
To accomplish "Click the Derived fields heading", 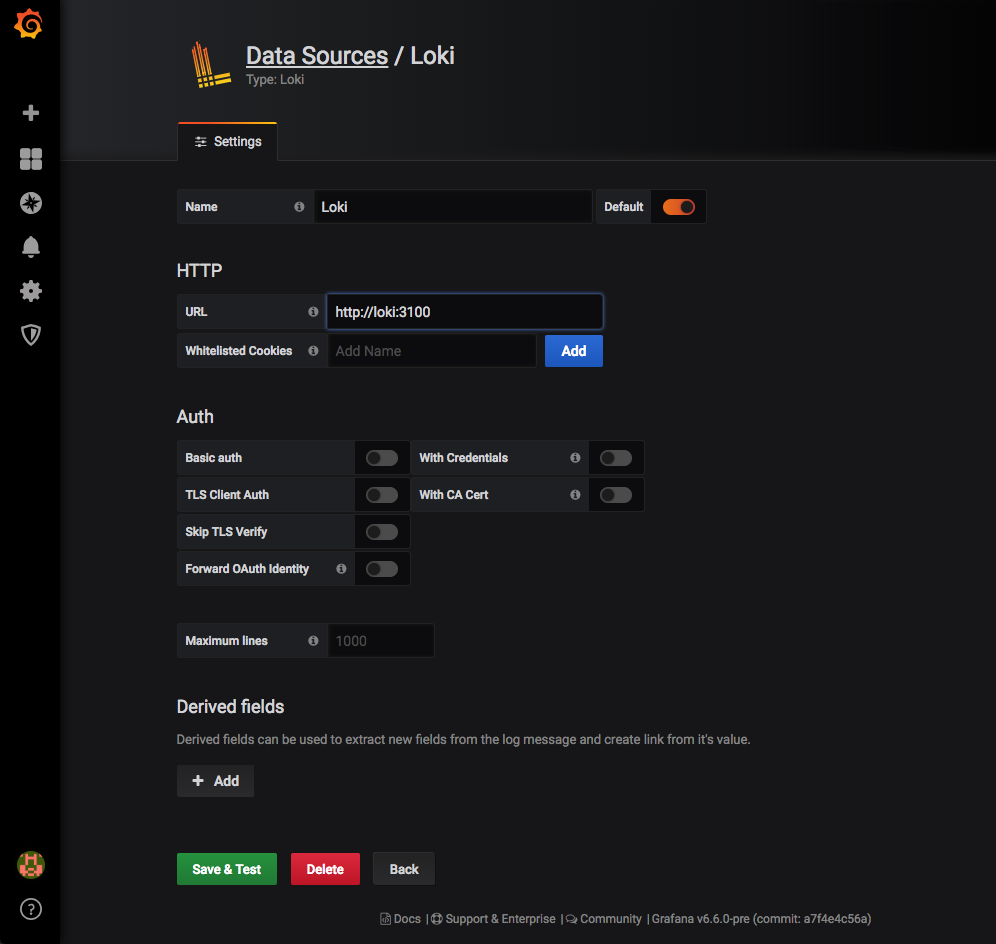I will 231,706.
